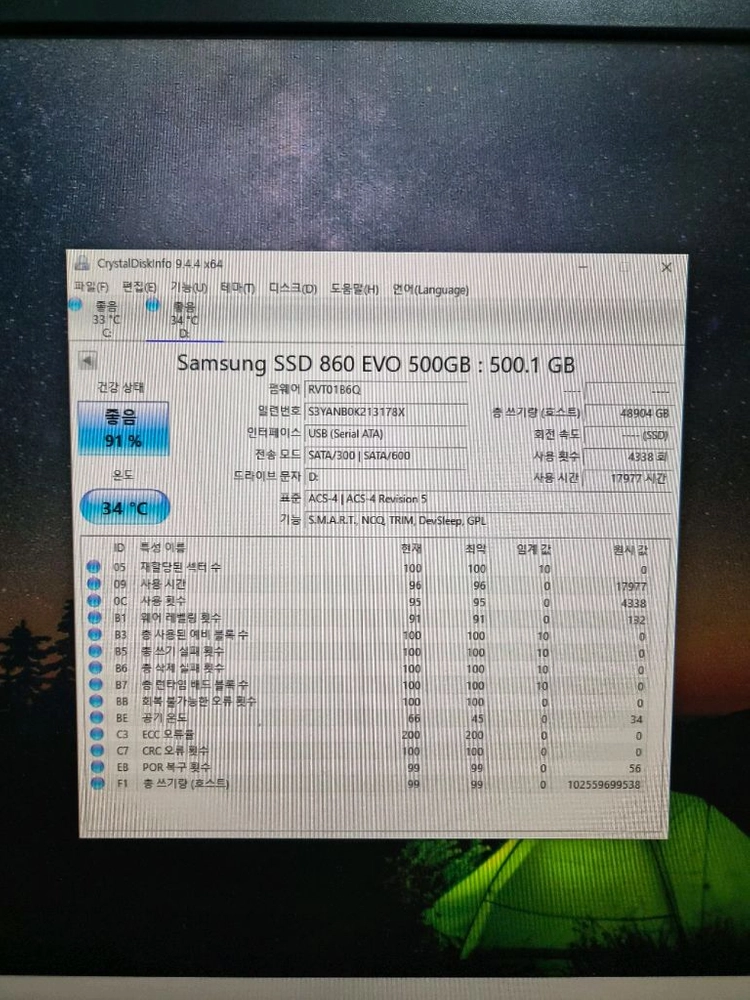
Task: Click the 34 °C temperature button
Action: (x=125, y=508)
